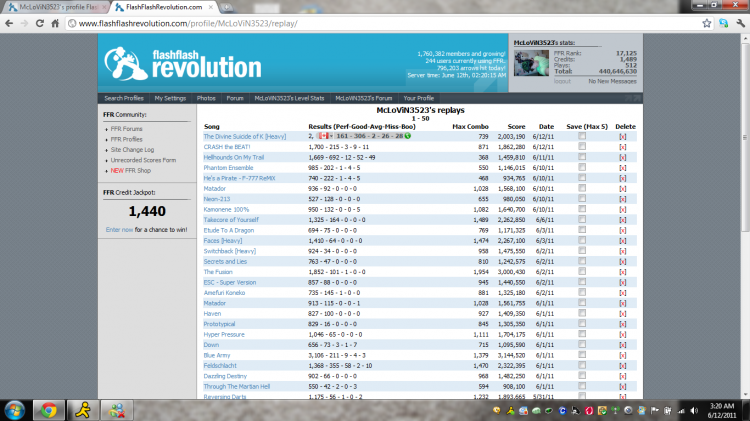
Task: Click the green icon in first replay result
Action: pos(408,136)
